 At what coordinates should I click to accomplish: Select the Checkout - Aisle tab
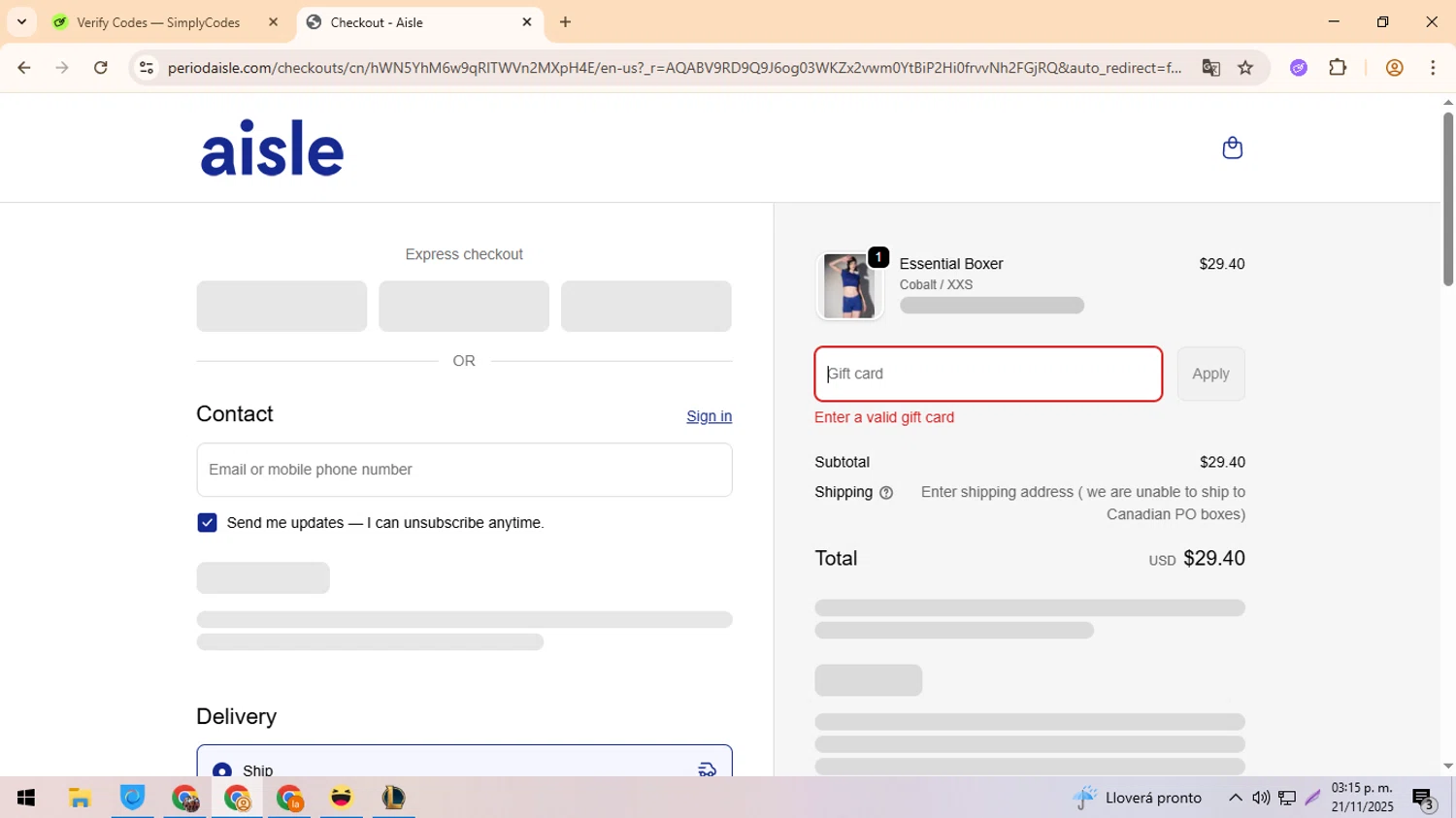pyautogui.click(x=419, y=22)
